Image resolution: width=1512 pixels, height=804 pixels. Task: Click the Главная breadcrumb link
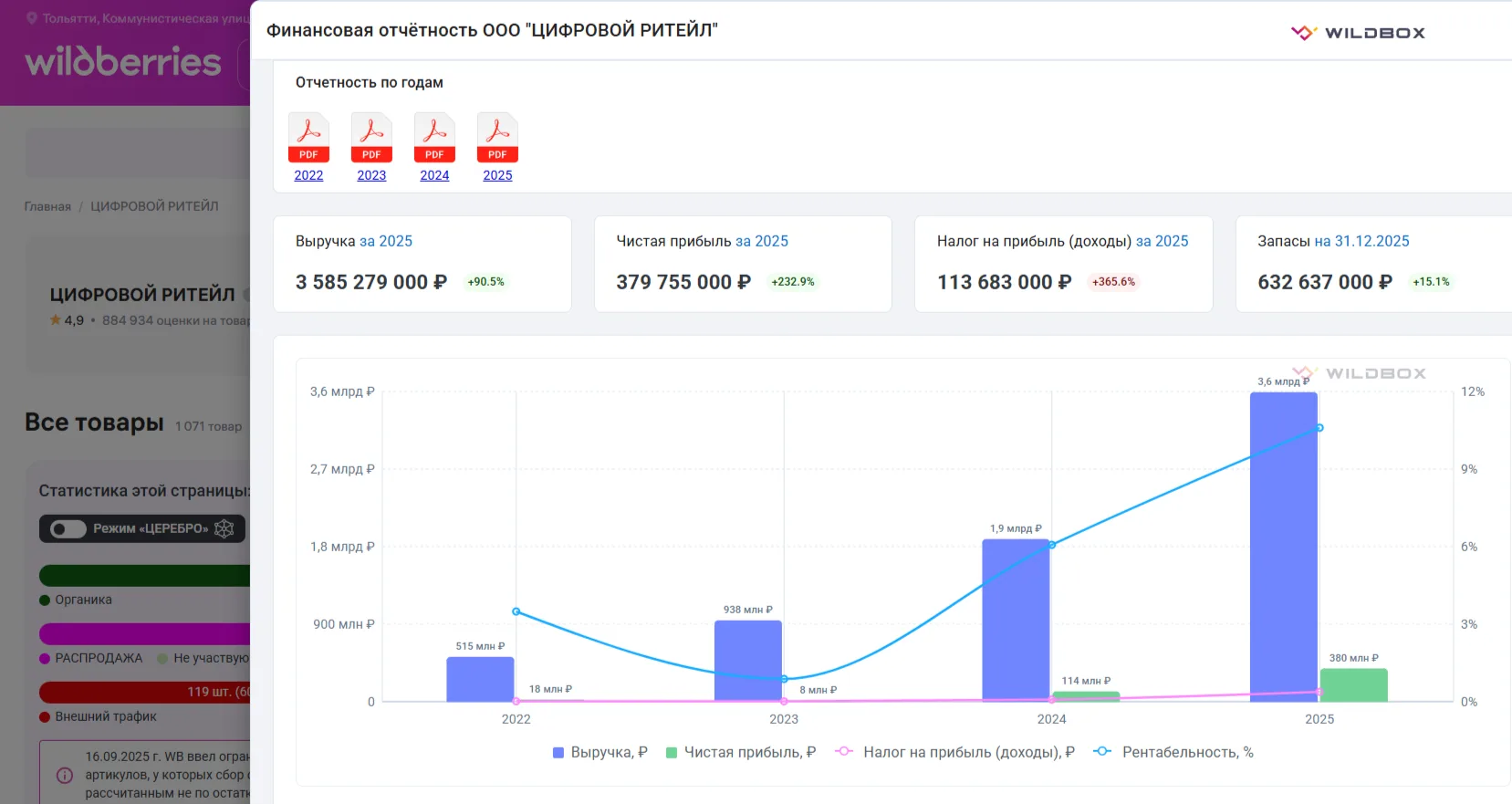tap(47, 206)
